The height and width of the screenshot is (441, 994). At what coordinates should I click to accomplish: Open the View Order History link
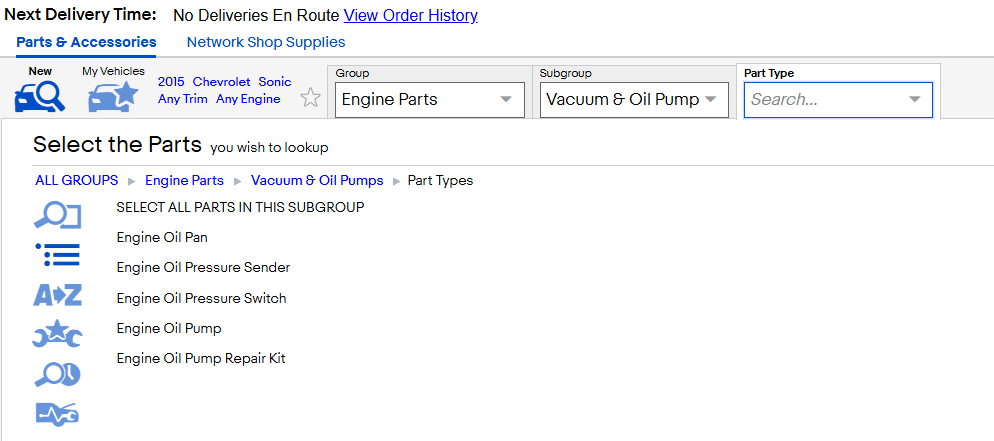pos(411,15)
